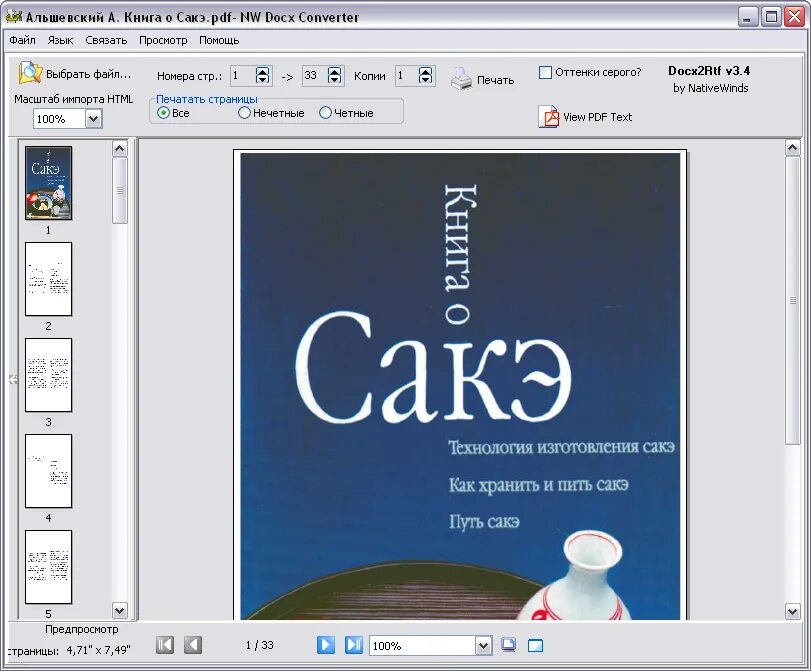Click the Выбрать файл folder icon
This screenshot has height=671, width=811.
[x=30, y=73]
